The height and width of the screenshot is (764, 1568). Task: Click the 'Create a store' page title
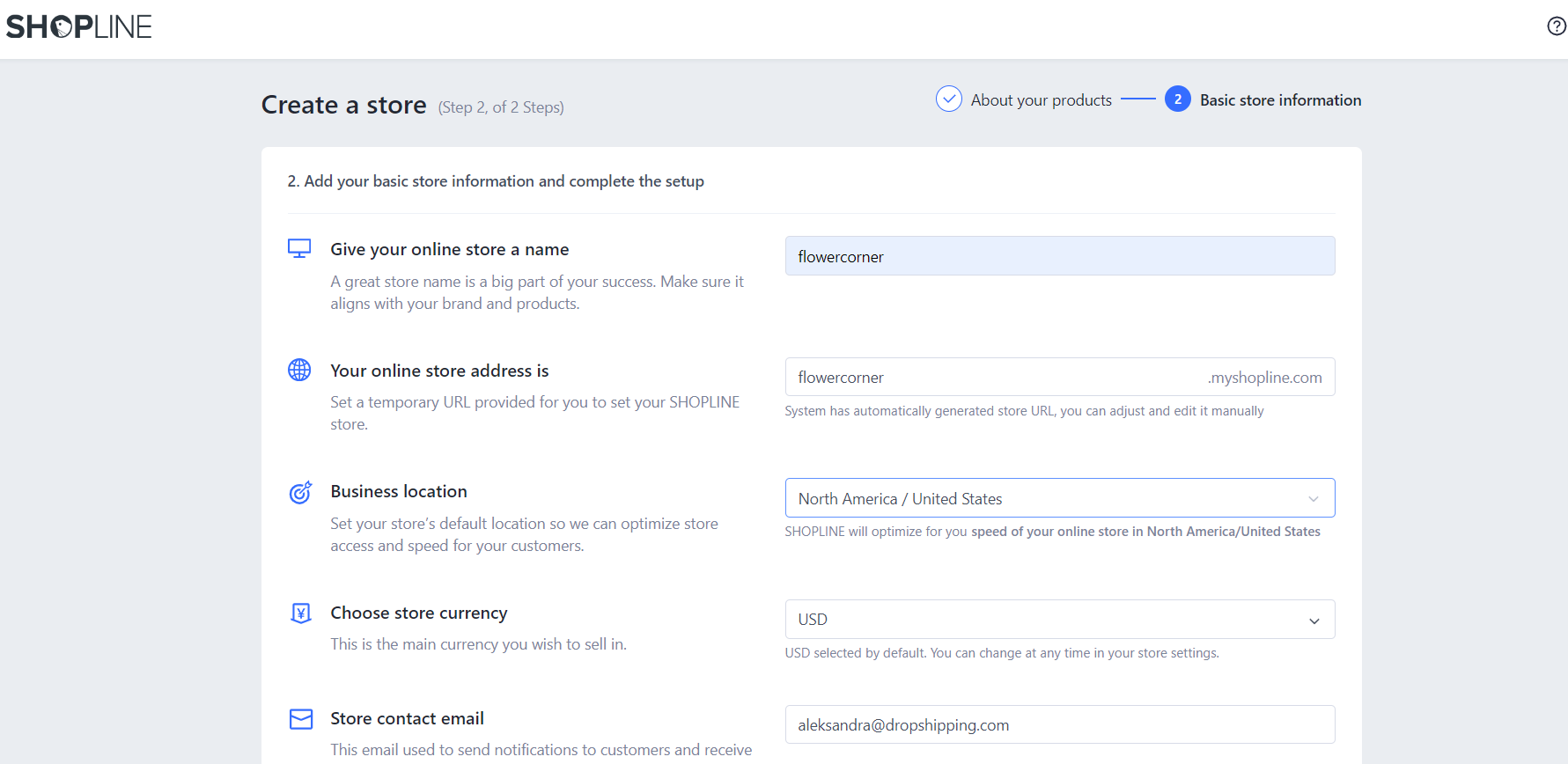(x=344, y=105)
